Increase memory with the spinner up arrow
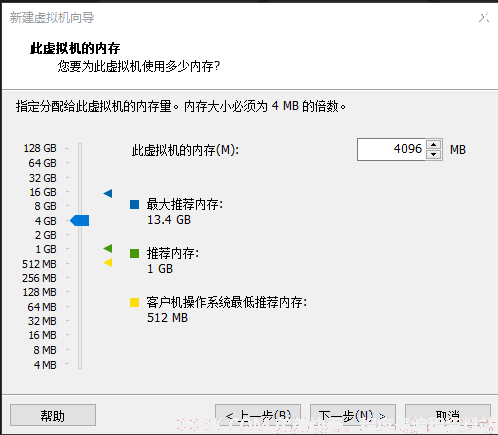This screenshot has height=435, width=498. [433, 145]
